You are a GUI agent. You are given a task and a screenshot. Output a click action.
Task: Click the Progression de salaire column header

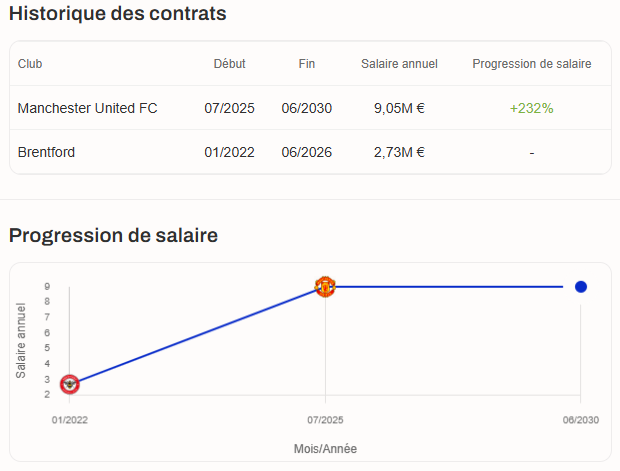[531, 64]
